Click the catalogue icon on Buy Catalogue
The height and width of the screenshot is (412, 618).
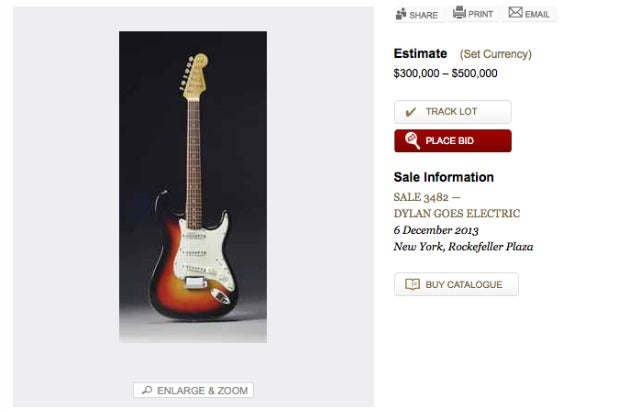click(x=411, y=285)
